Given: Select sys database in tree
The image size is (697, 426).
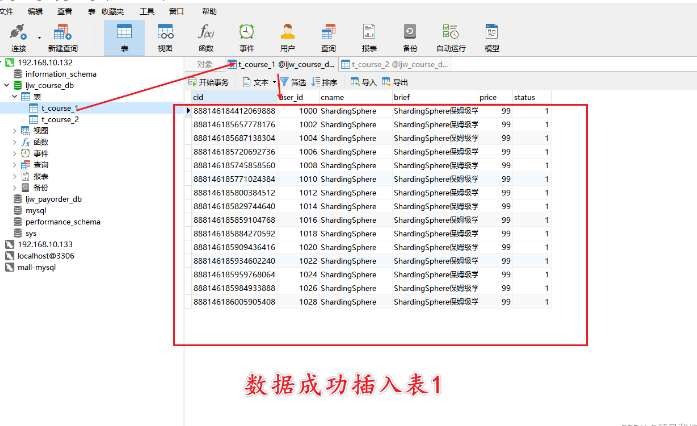Looking at the screenshot, I should coord(31,233).
